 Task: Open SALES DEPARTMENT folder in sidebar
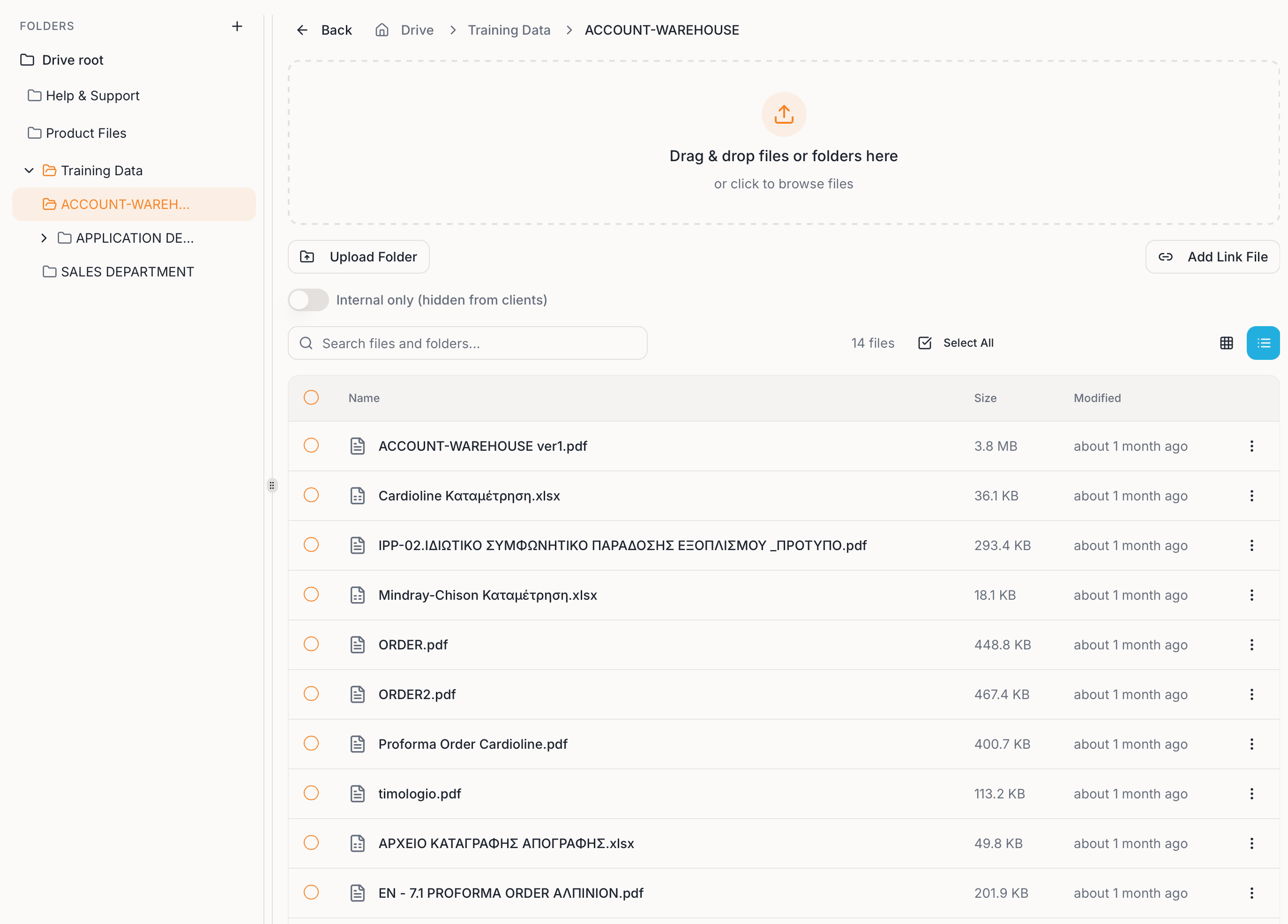(127, 272)
